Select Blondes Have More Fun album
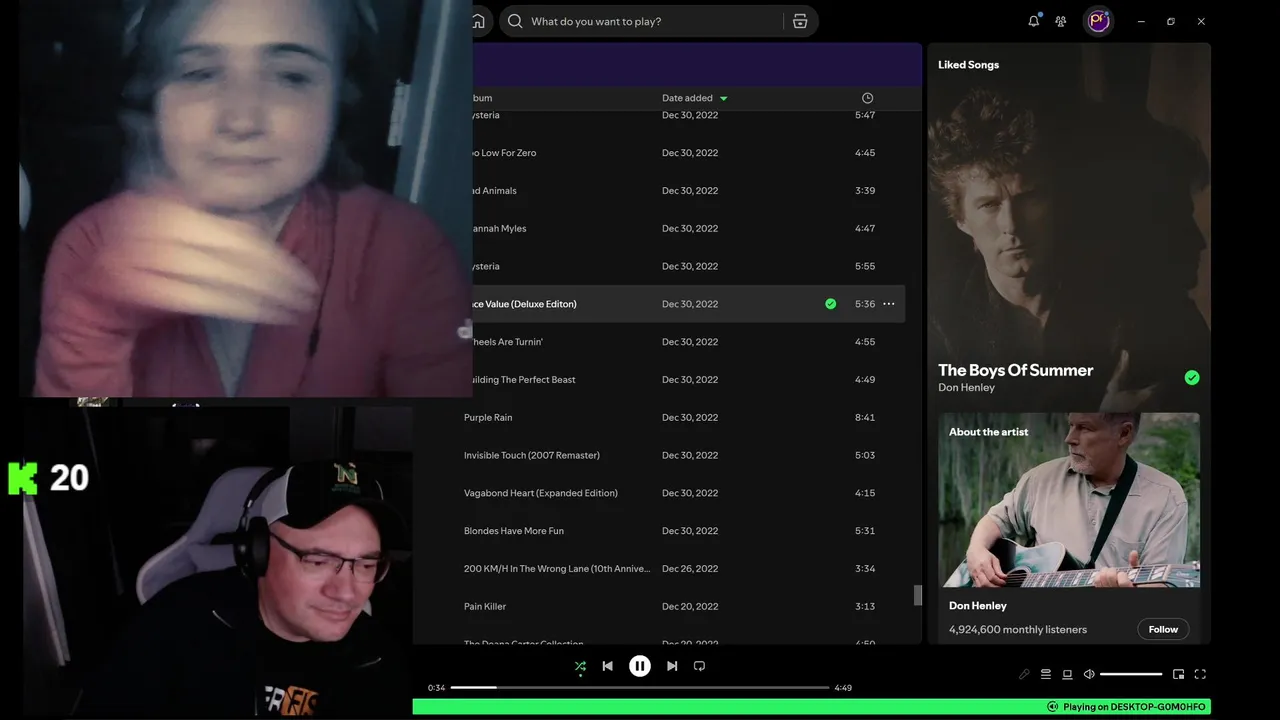This screenshot has height=720, width=1280. [514, 531]
